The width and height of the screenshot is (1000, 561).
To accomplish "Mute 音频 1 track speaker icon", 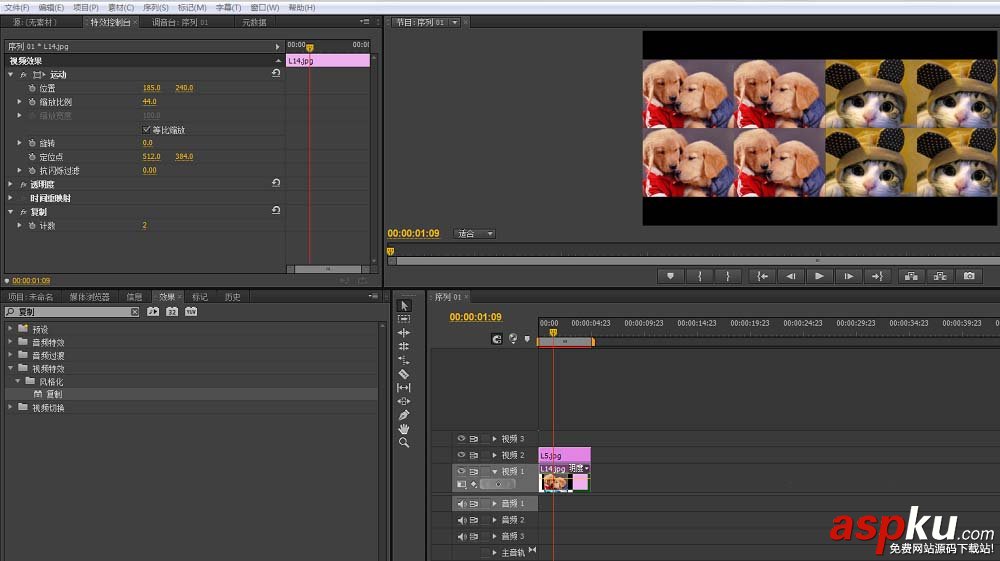I will point(462,504).
